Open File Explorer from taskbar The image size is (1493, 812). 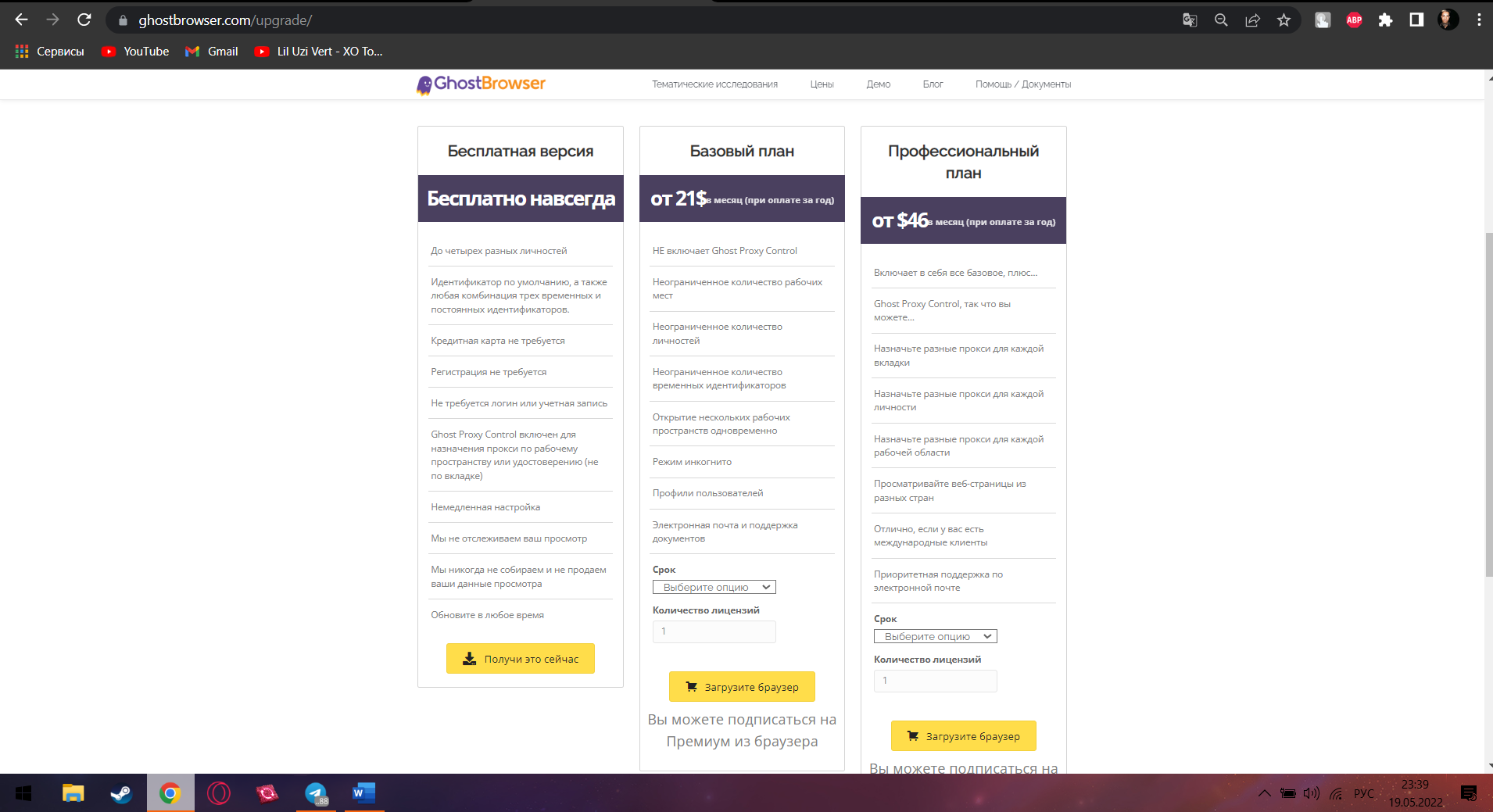click(73, 793)
